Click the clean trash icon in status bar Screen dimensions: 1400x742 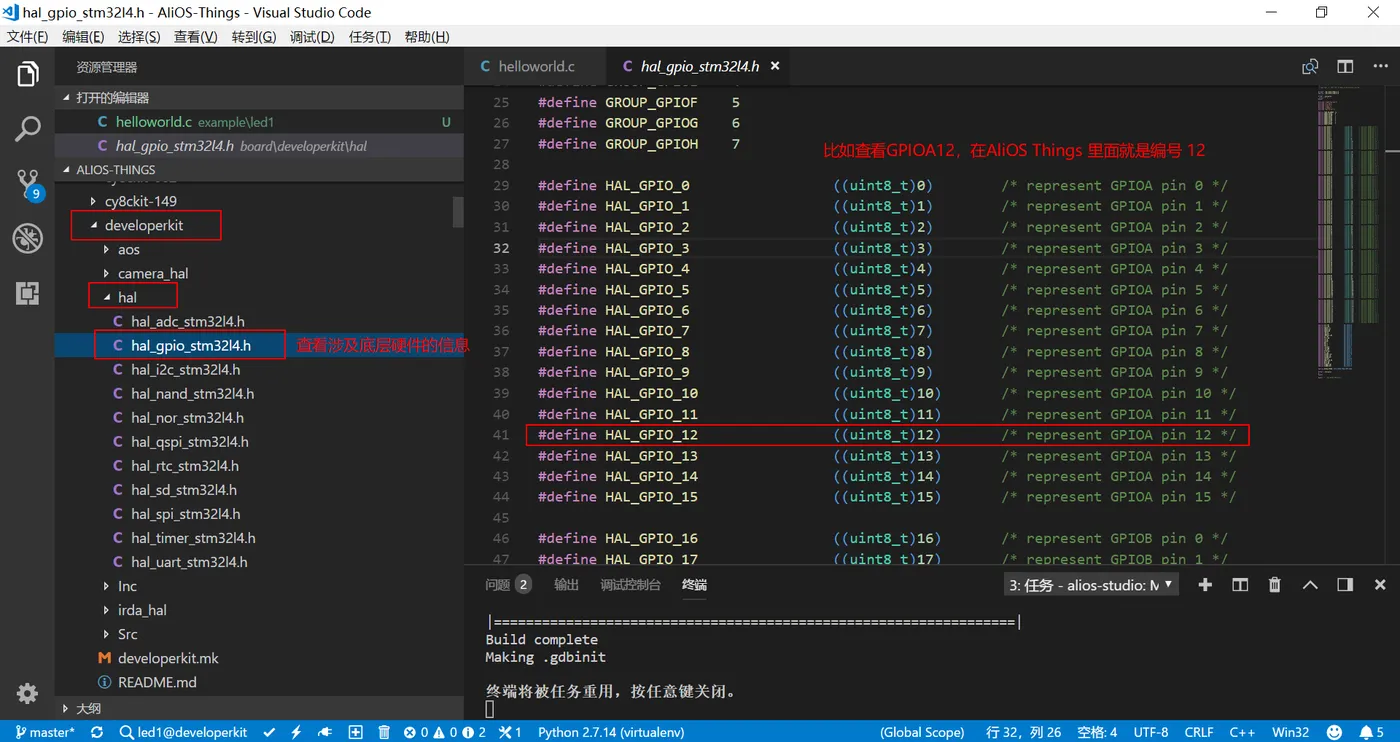point(384,732)
